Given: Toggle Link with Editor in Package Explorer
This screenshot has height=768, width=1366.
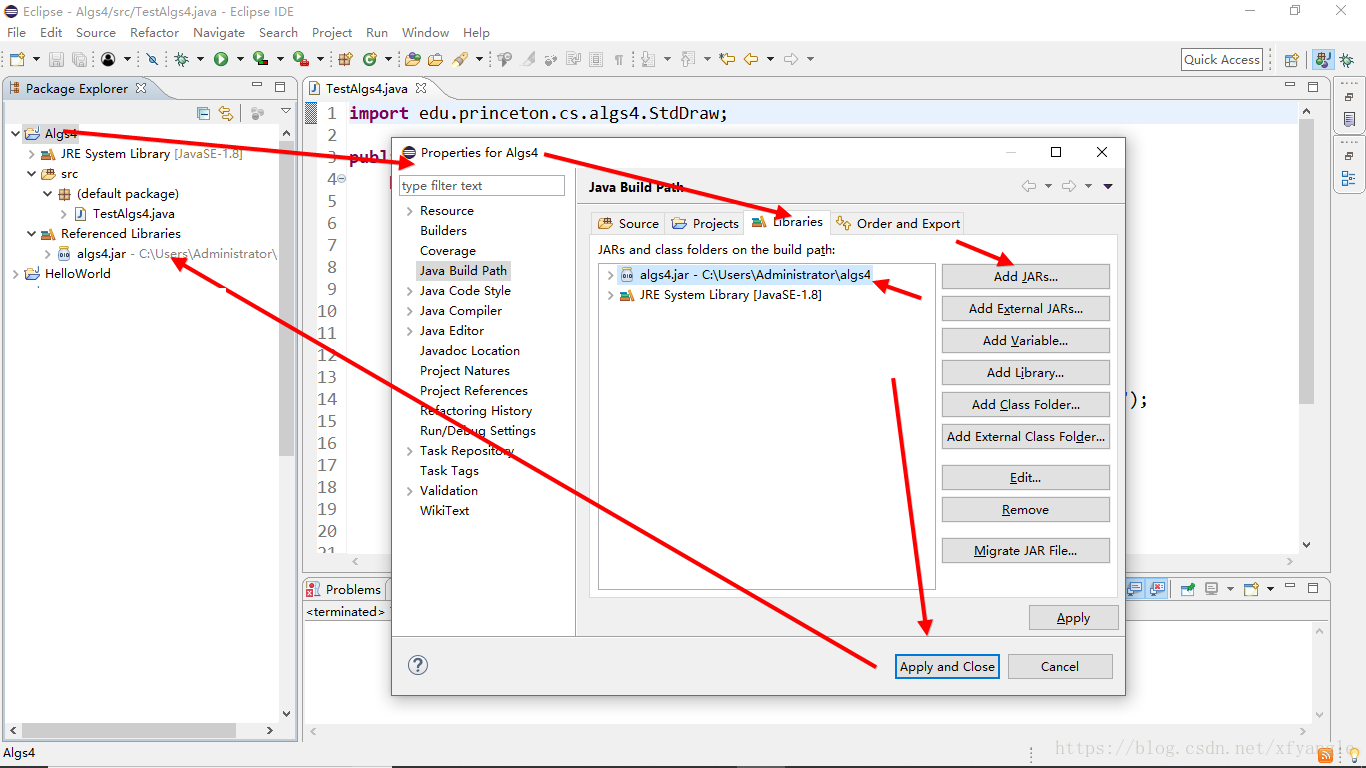Looking at the screenshot, I should (226, 113).
